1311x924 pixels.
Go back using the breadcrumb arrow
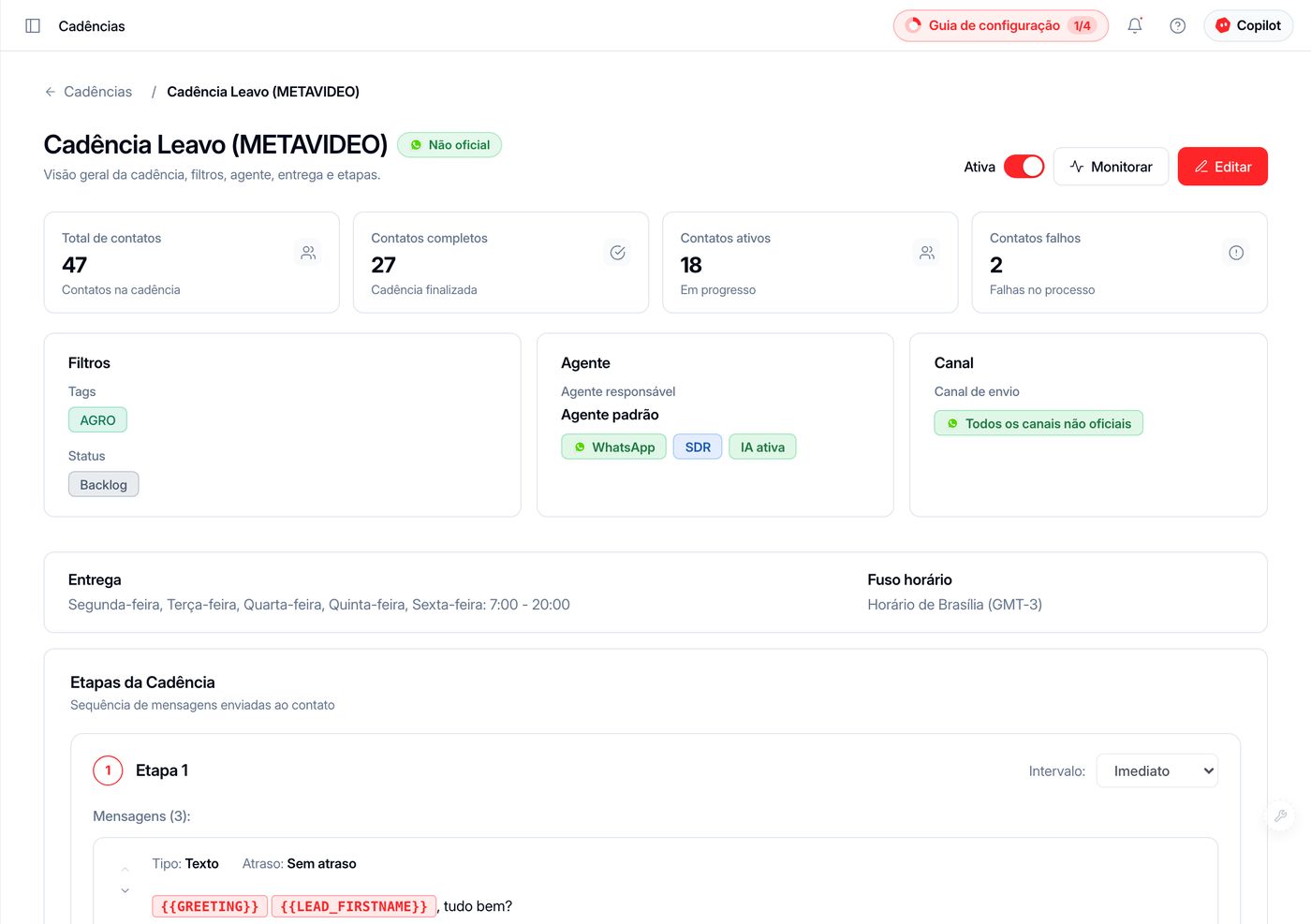[x=51, y=92]
